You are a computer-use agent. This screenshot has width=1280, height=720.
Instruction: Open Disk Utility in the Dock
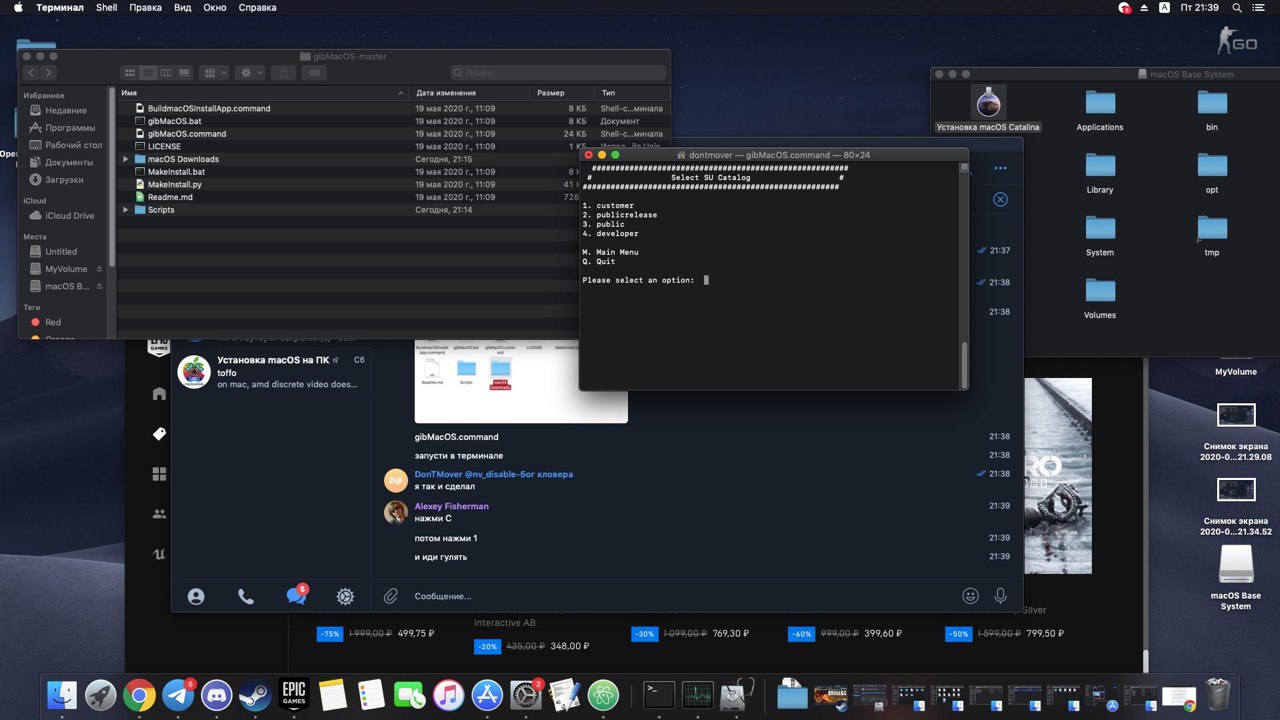736,695
